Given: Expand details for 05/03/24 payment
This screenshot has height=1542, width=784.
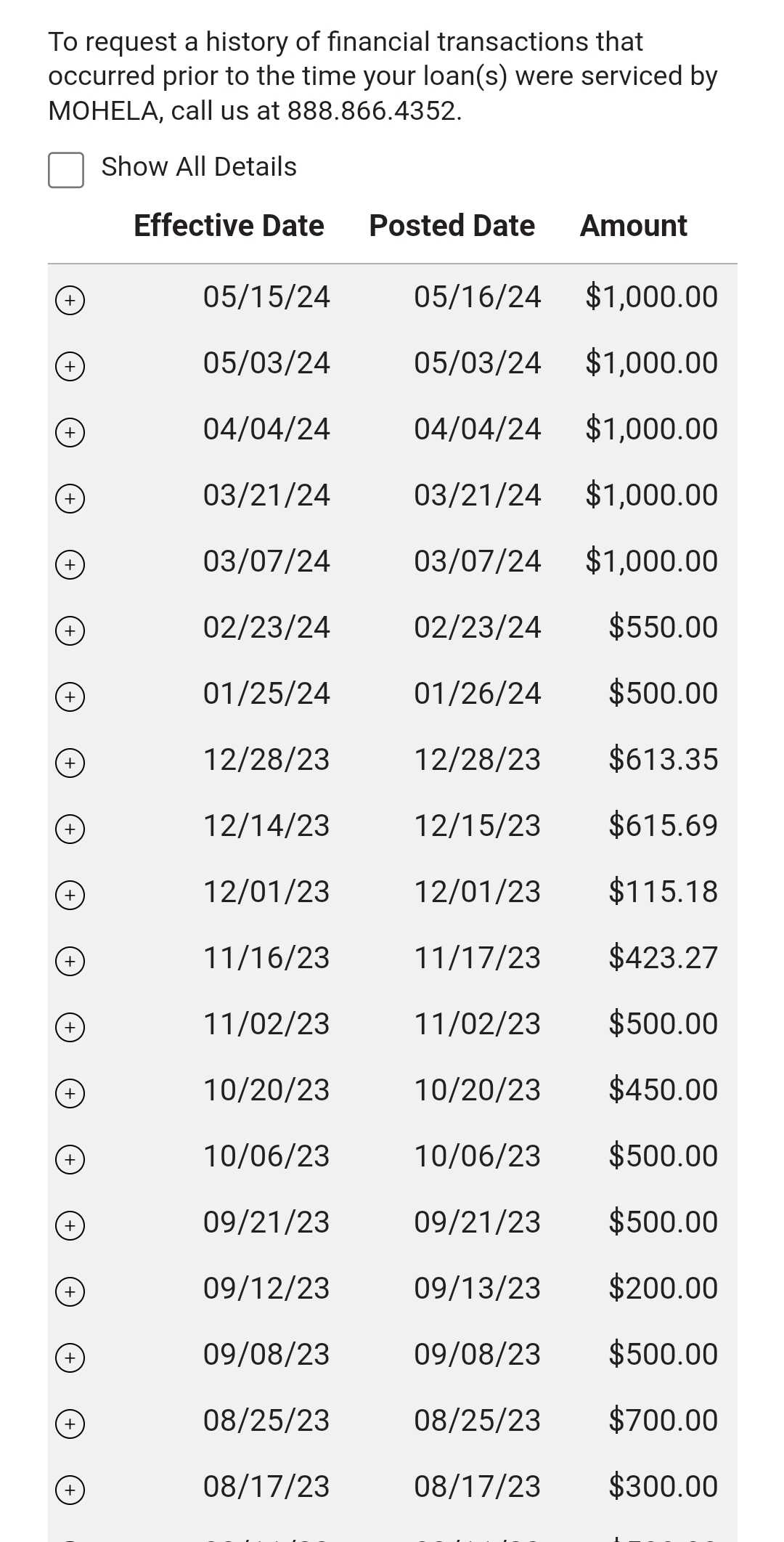Looking at the screenshot, I should (70, 366).
